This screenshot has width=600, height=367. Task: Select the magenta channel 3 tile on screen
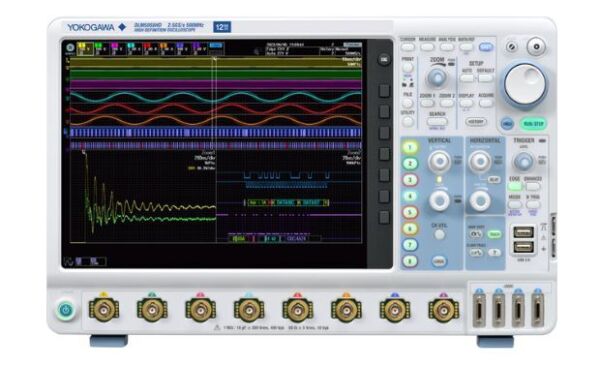pyautogui.click(x=118, y=49)
